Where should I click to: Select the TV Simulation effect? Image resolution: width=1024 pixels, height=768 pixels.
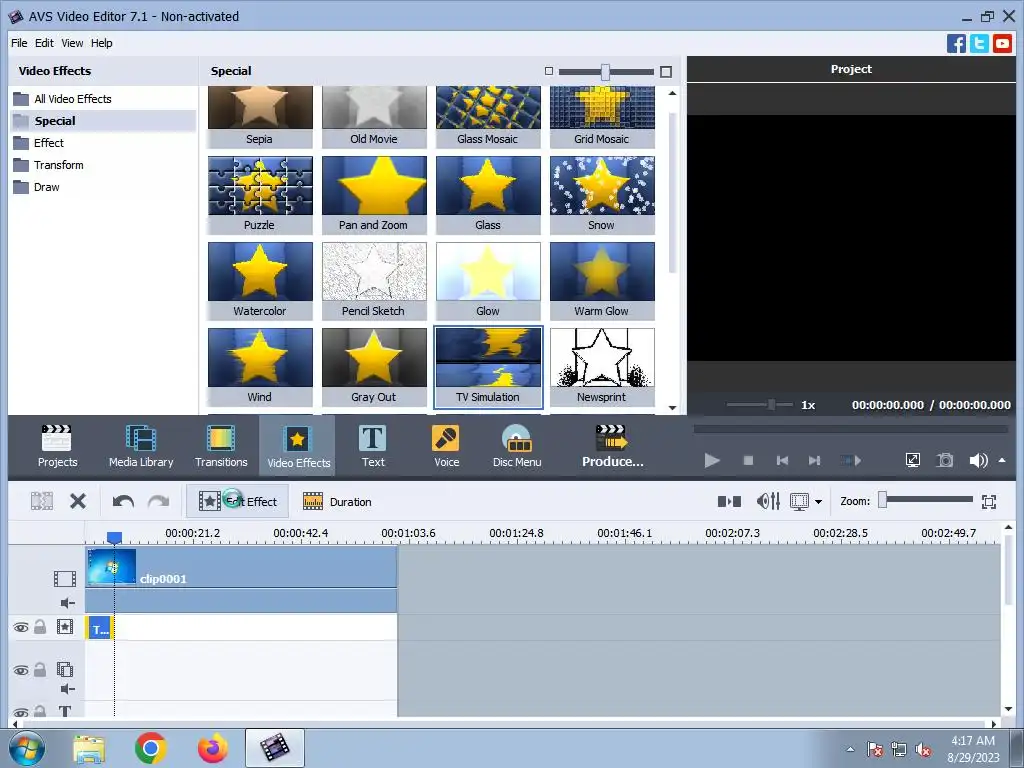[x=488, y=367]
